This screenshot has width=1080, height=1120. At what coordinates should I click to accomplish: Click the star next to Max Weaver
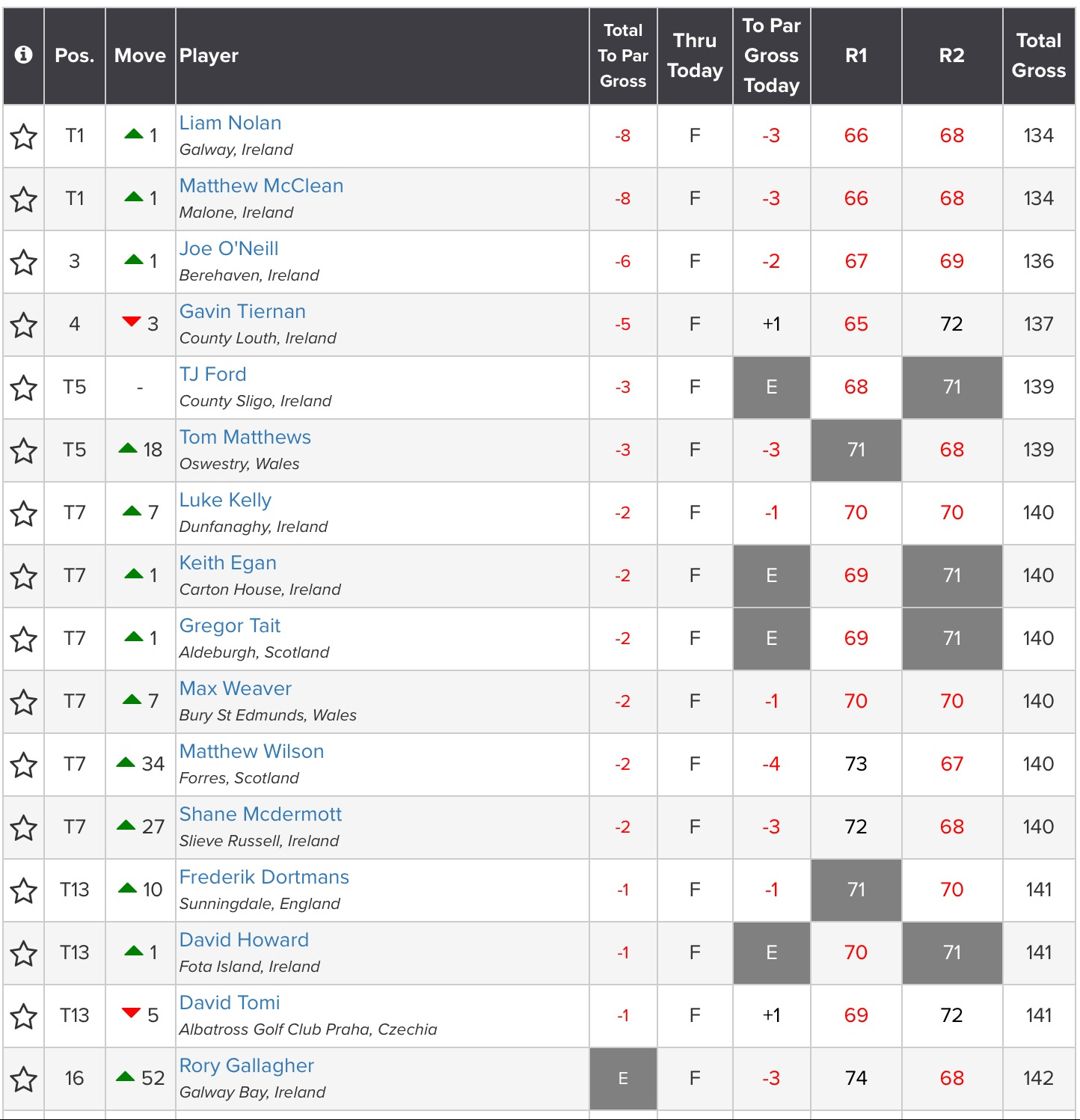(x=24, y=702)
